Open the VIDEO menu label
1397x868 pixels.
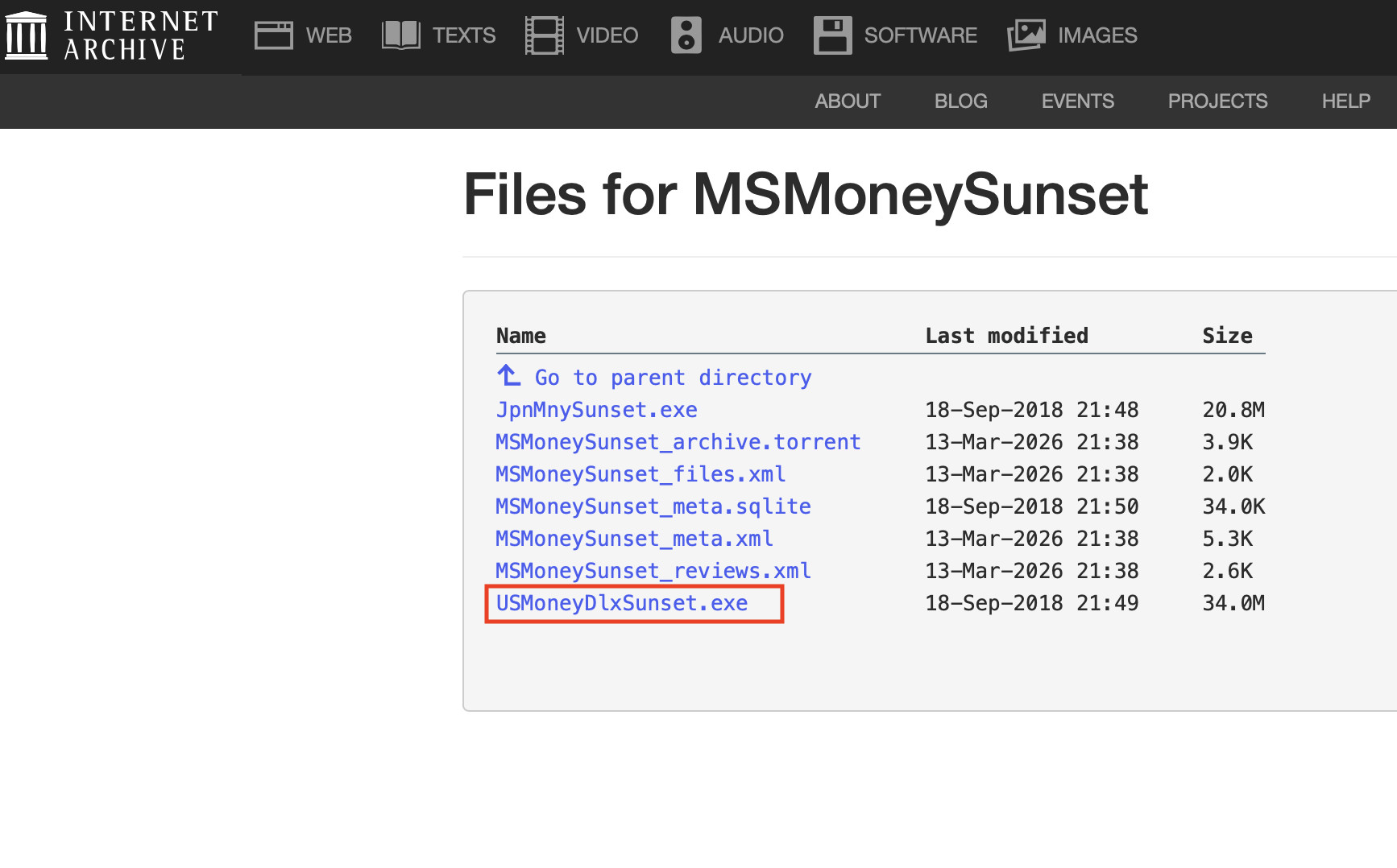pos(607,35)
